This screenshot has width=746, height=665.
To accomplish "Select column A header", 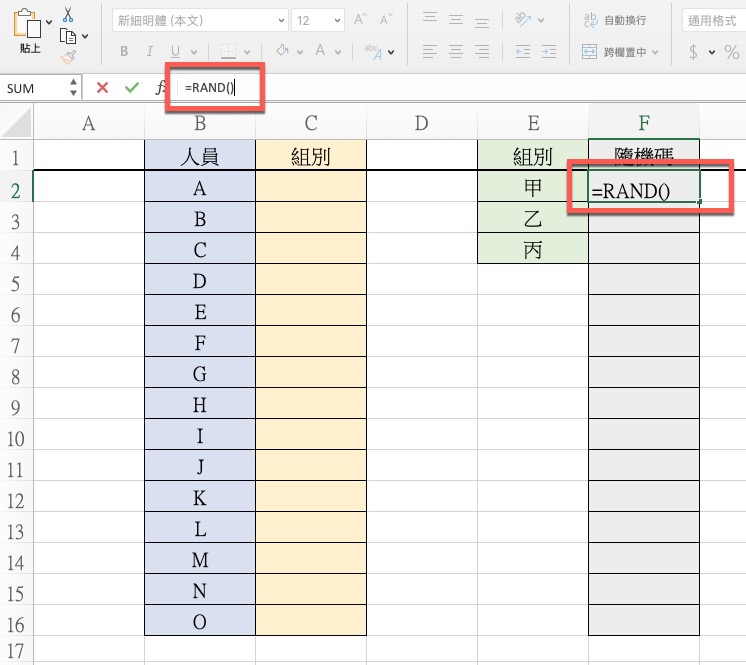I will [88, 123].
